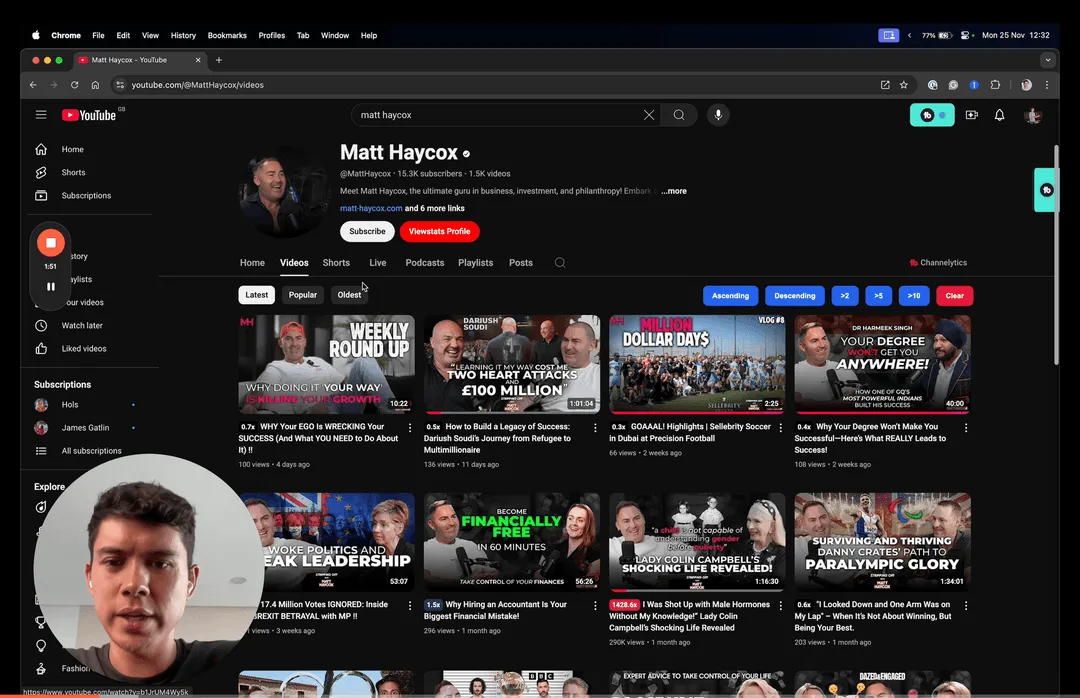Open options for Hiring an Accountant video
The image size is (1080, 698).
tap(595, 606)
